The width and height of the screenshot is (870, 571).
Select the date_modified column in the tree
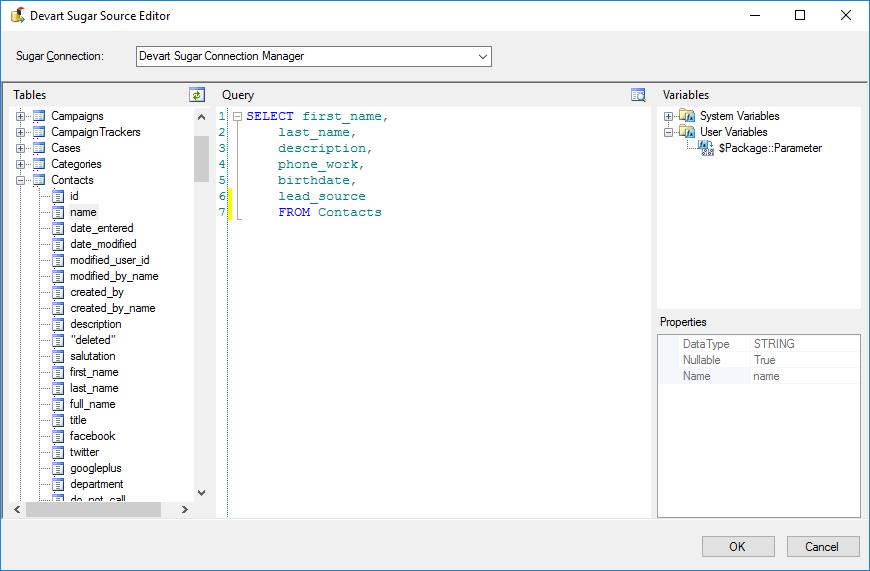[103, 244]
